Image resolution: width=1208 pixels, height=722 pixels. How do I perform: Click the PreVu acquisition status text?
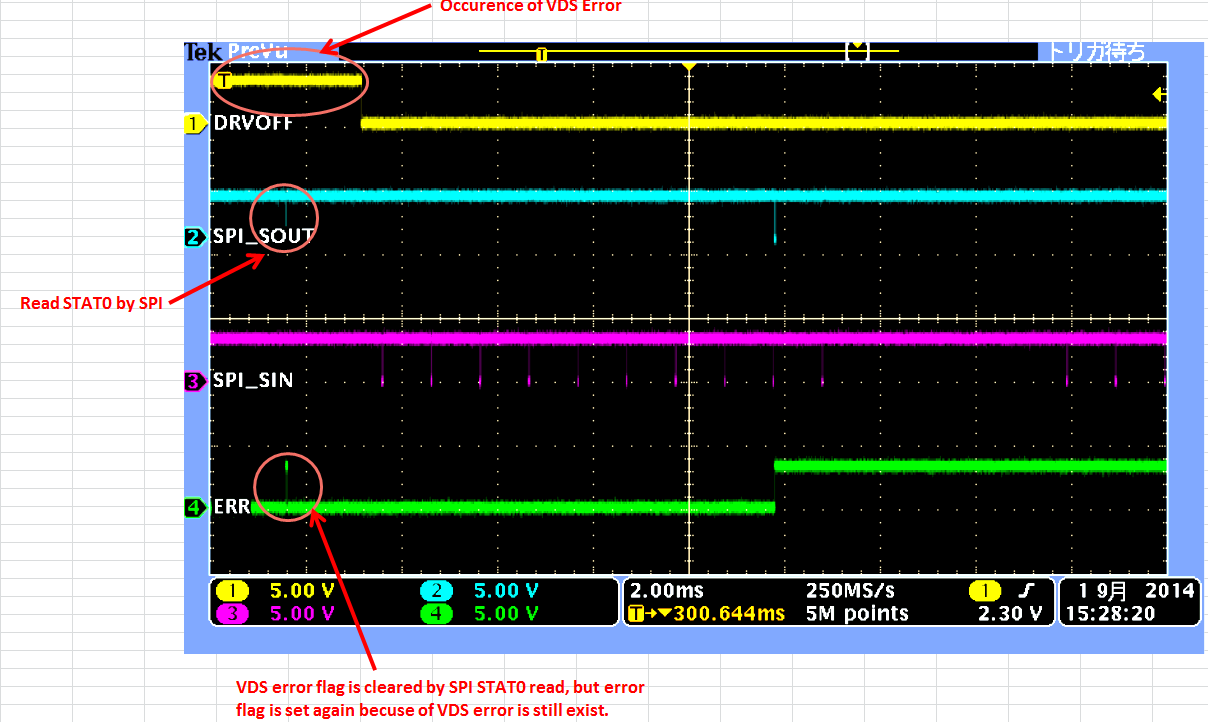point(258,52)
